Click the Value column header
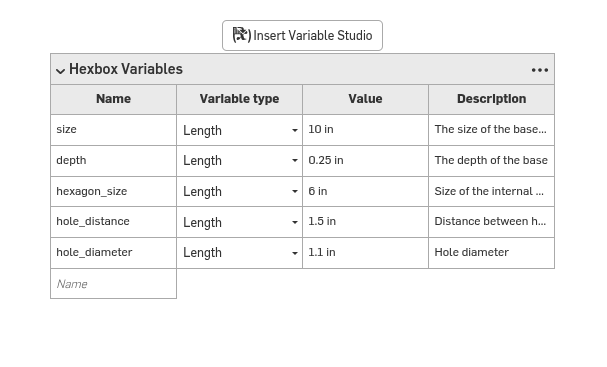 pos(365,99)
